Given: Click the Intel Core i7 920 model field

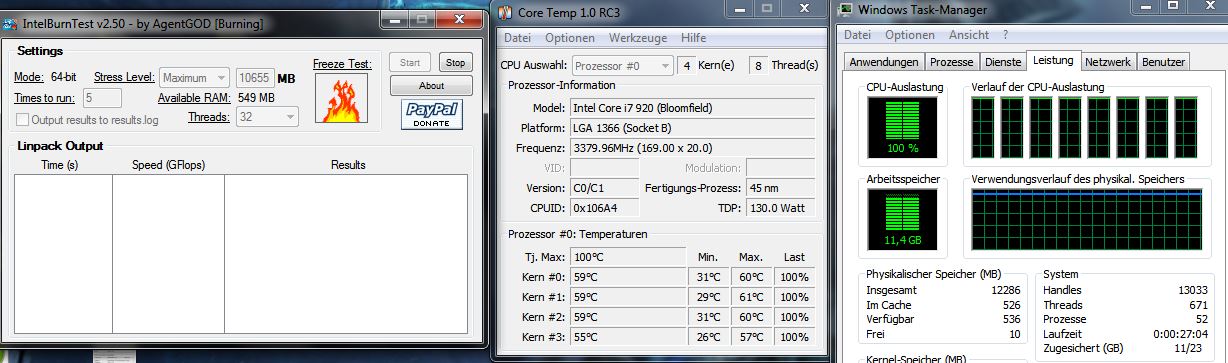Looking at the screenshot, I should [692, 108].
